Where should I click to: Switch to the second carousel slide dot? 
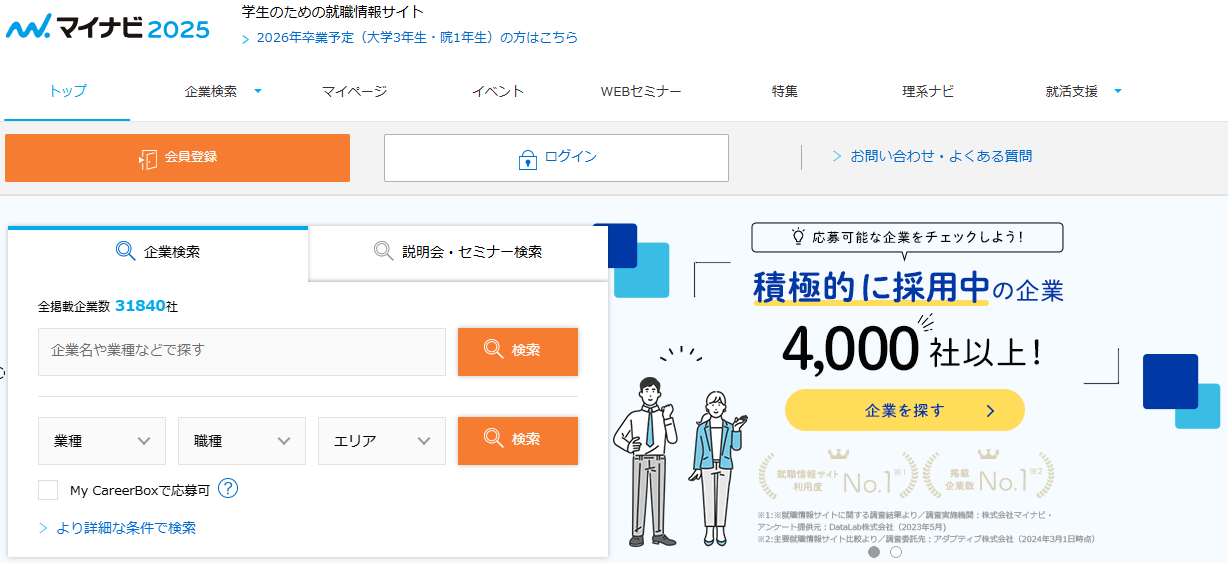896,551
